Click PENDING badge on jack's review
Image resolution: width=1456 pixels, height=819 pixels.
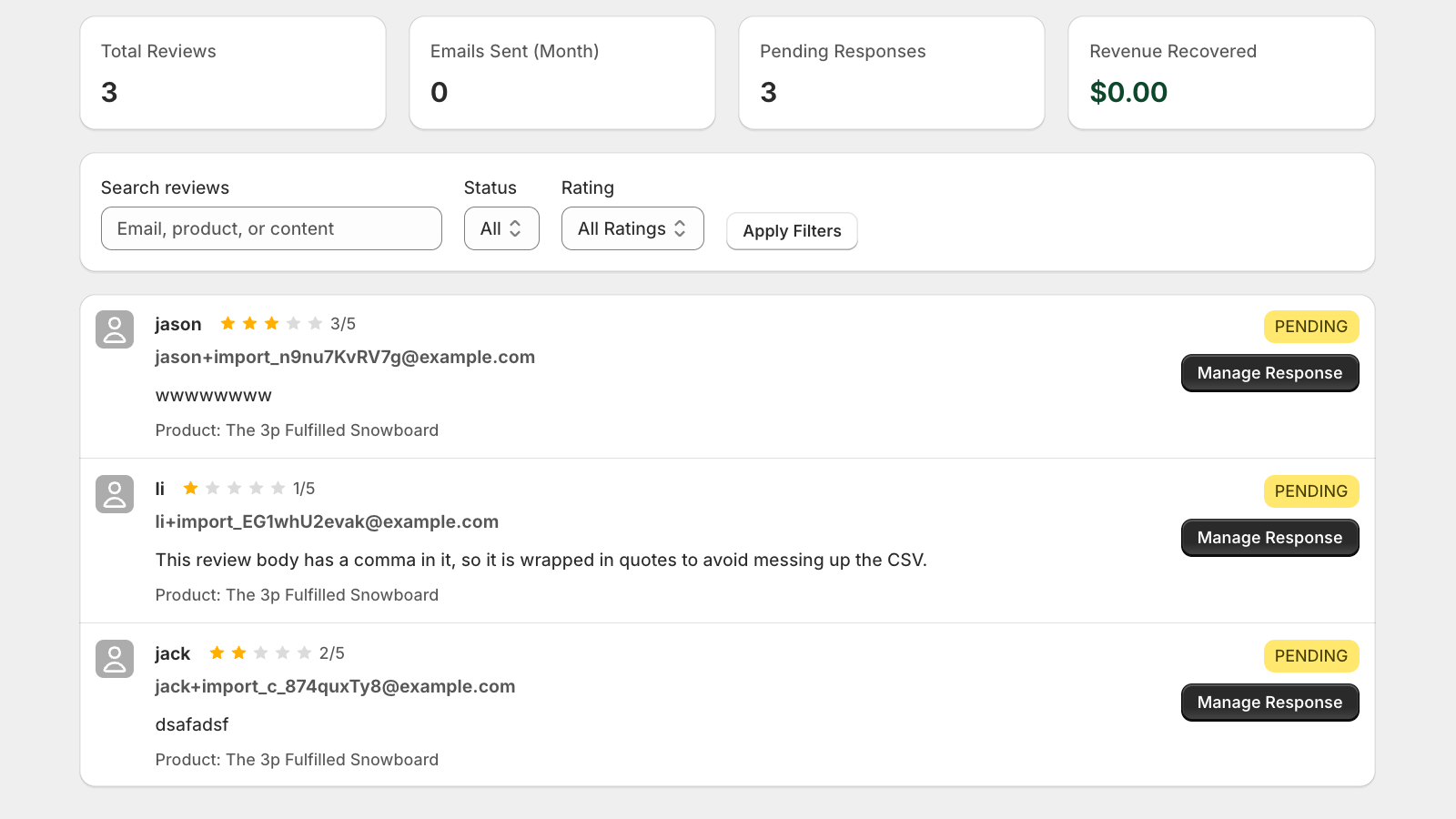[x=1311, y=656]
